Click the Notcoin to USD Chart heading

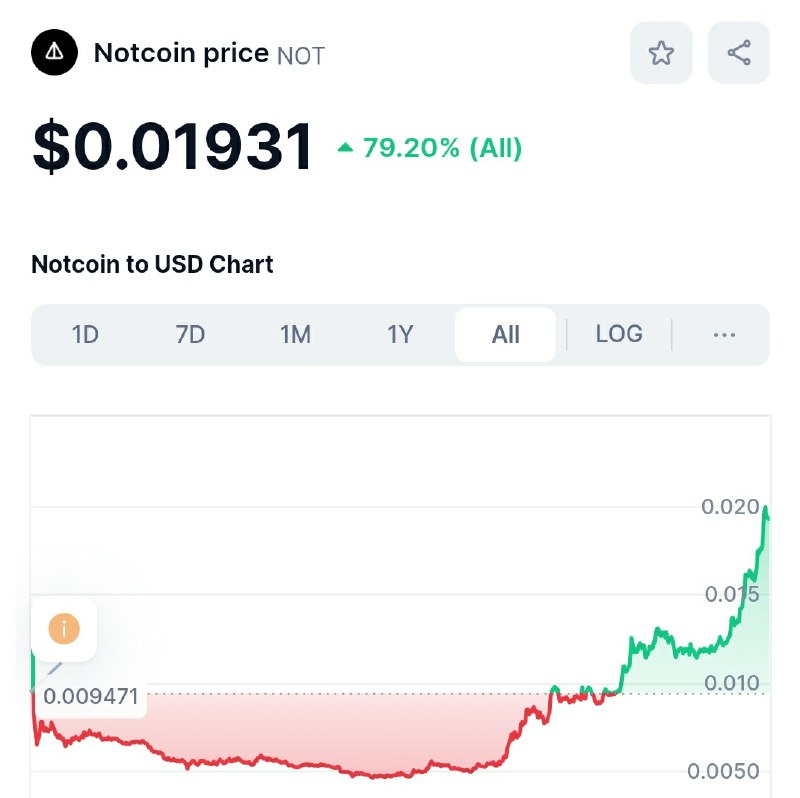pyautogui.click(x=152, y=264)
